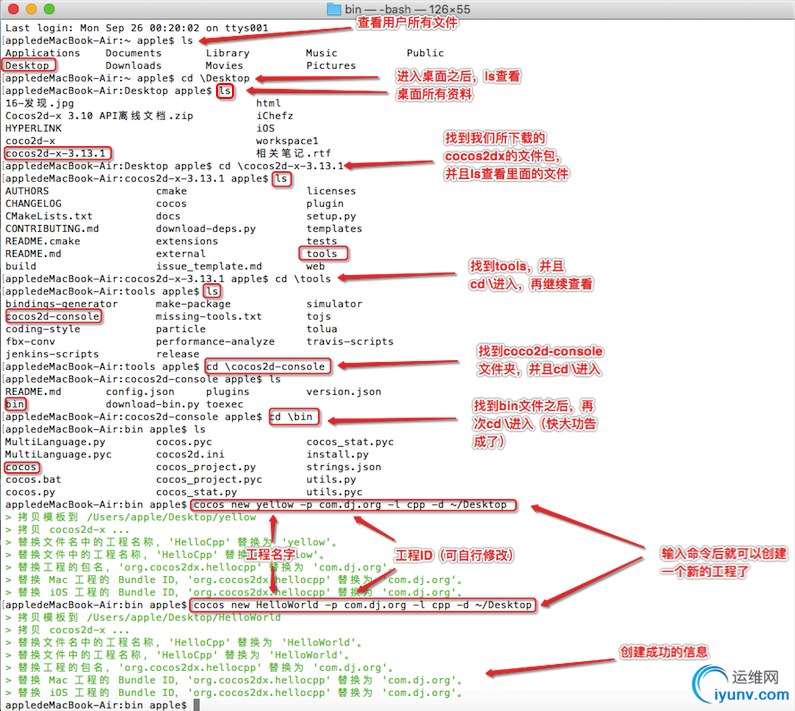Click the 'performance-analyze' entry
Image resolution: width=795 pixels, height=711 pixels.
[215, 342]
